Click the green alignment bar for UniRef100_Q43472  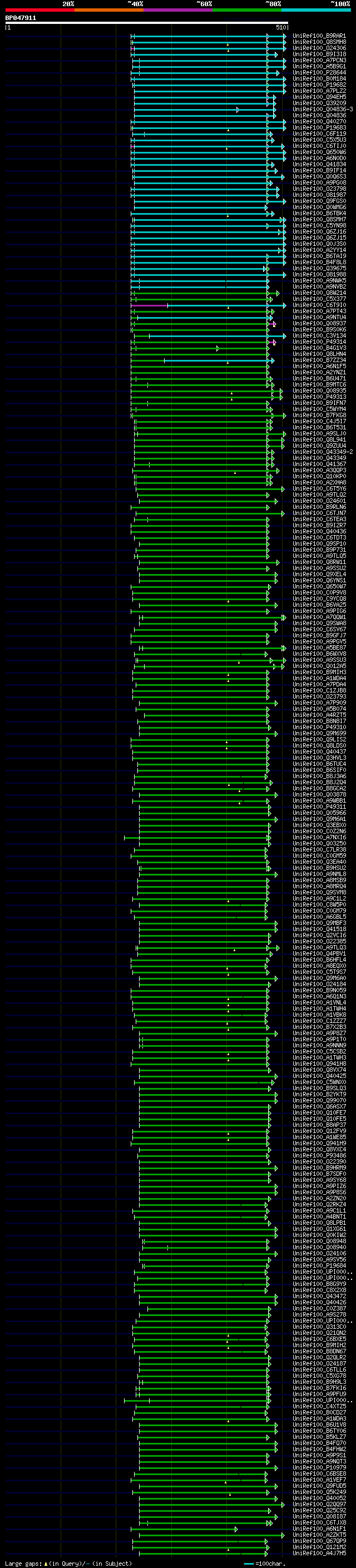[x=208, y=1296]
